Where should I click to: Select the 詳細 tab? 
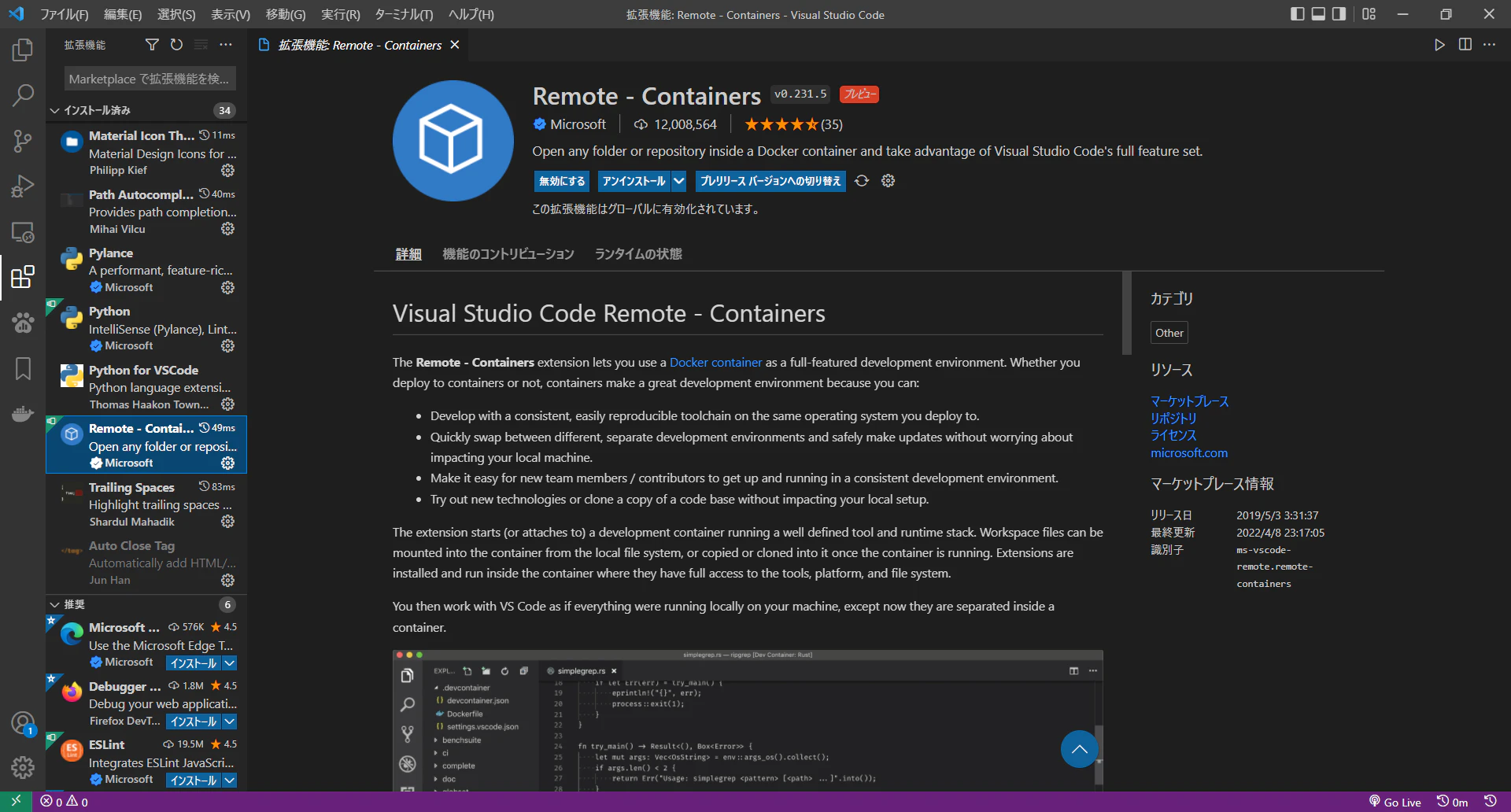click(x=408, y=254)
